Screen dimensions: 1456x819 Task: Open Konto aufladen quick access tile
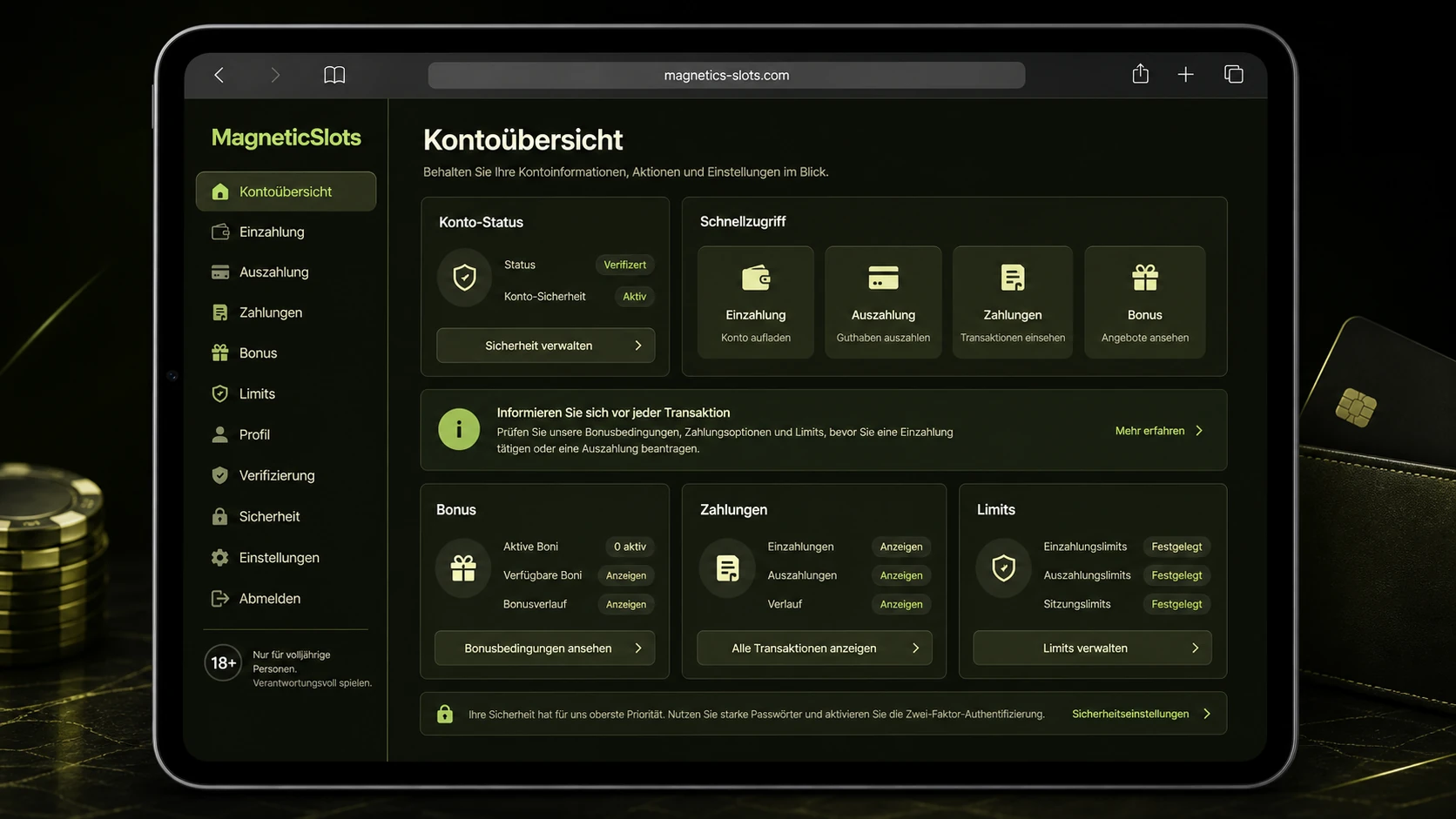756,302
